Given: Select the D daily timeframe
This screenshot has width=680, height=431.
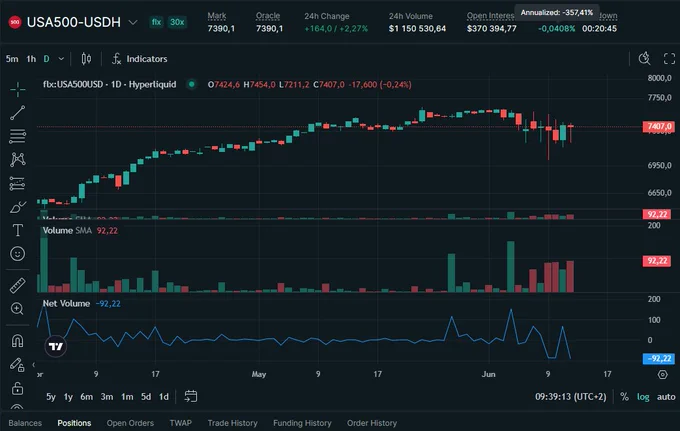Looking at the screenshot, I should 46,59.
